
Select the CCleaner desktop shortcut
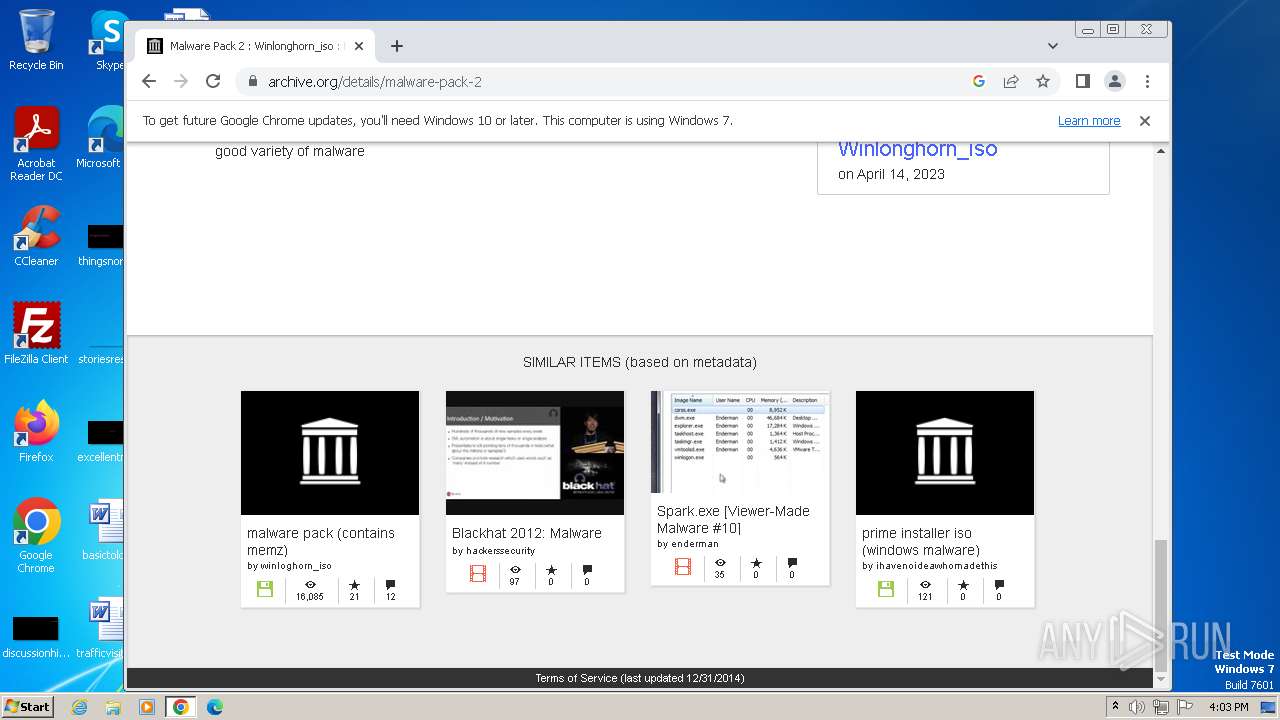[x=36, y=236]
